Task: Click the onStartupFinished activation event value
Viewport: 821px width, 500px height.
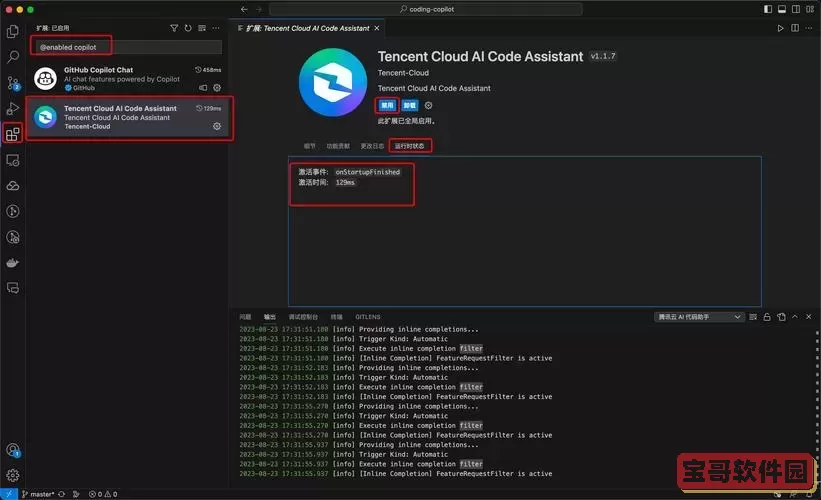Action: pyautogui.click(x=368, y=172)
